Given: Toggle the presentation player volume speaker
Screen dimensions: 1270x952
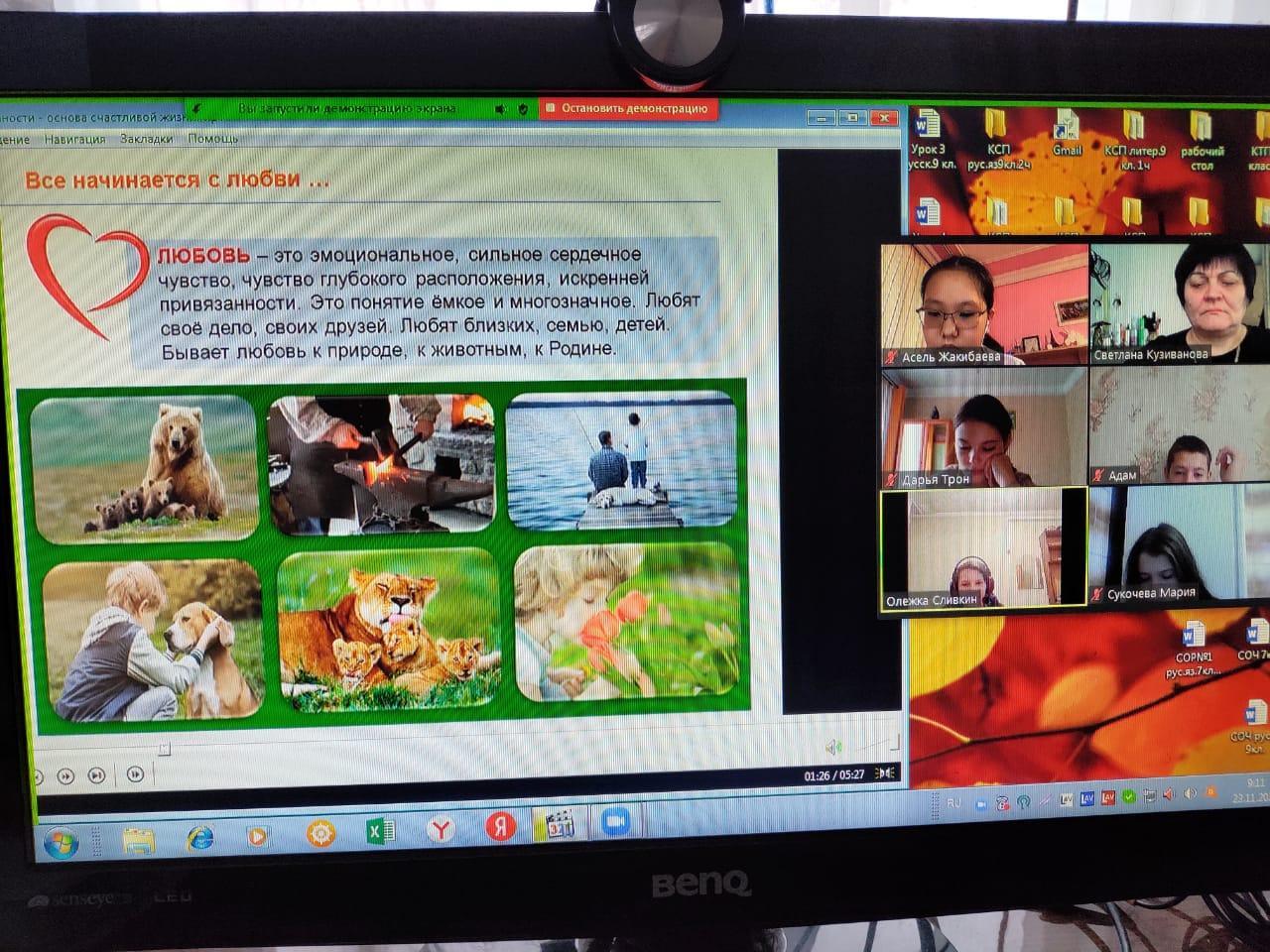Looking at the screenshot, I should 833,747.
